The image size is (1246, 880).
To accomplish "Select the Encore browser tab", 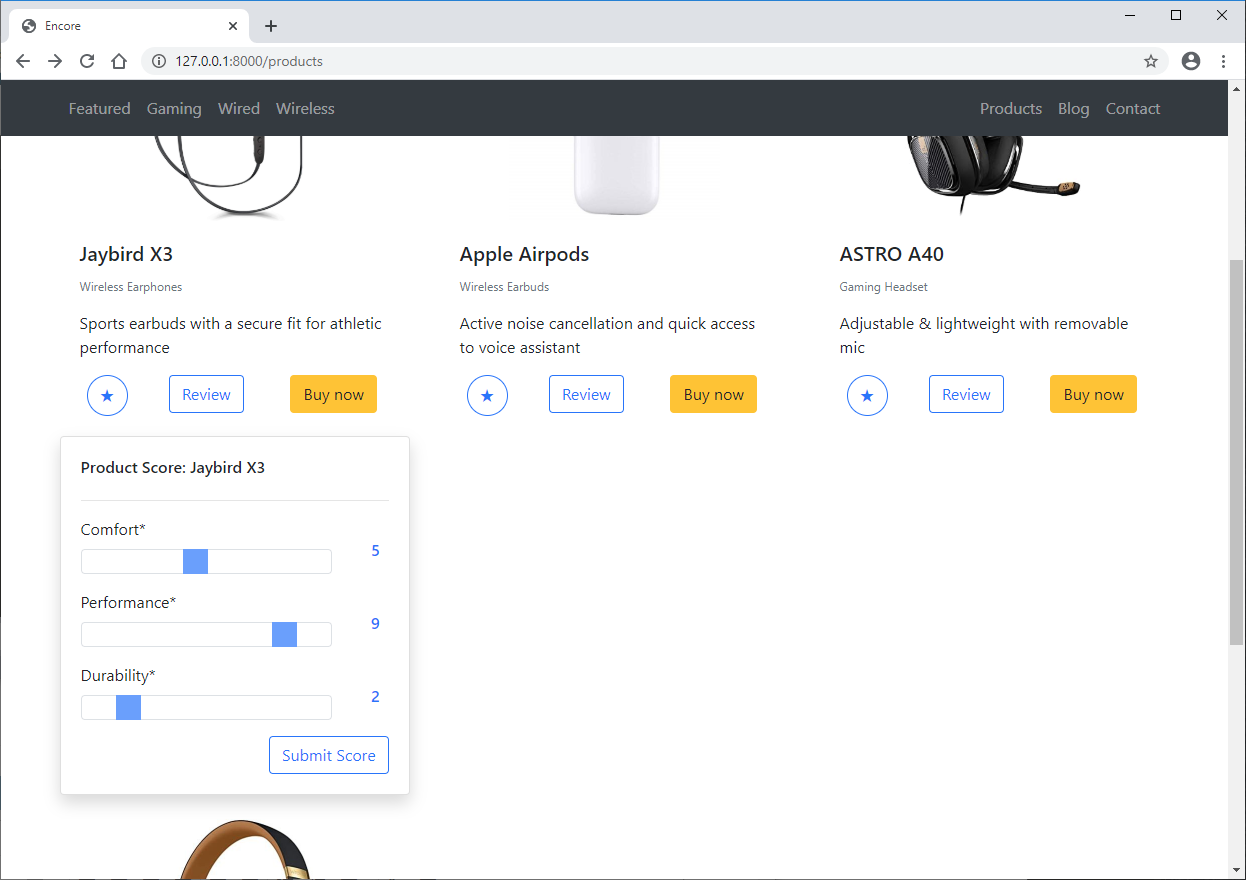I will point(120,25).
